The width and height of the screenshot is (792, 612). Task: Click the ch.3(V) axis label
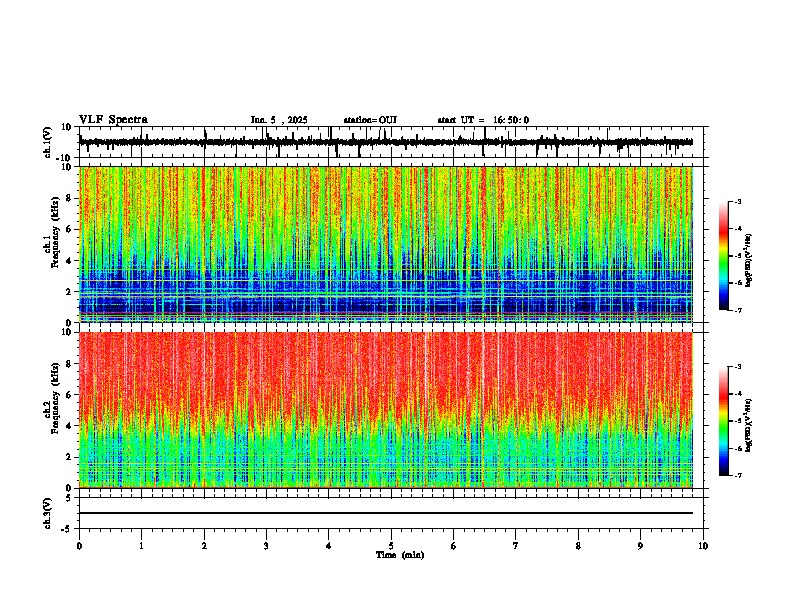tap(48, 513)
